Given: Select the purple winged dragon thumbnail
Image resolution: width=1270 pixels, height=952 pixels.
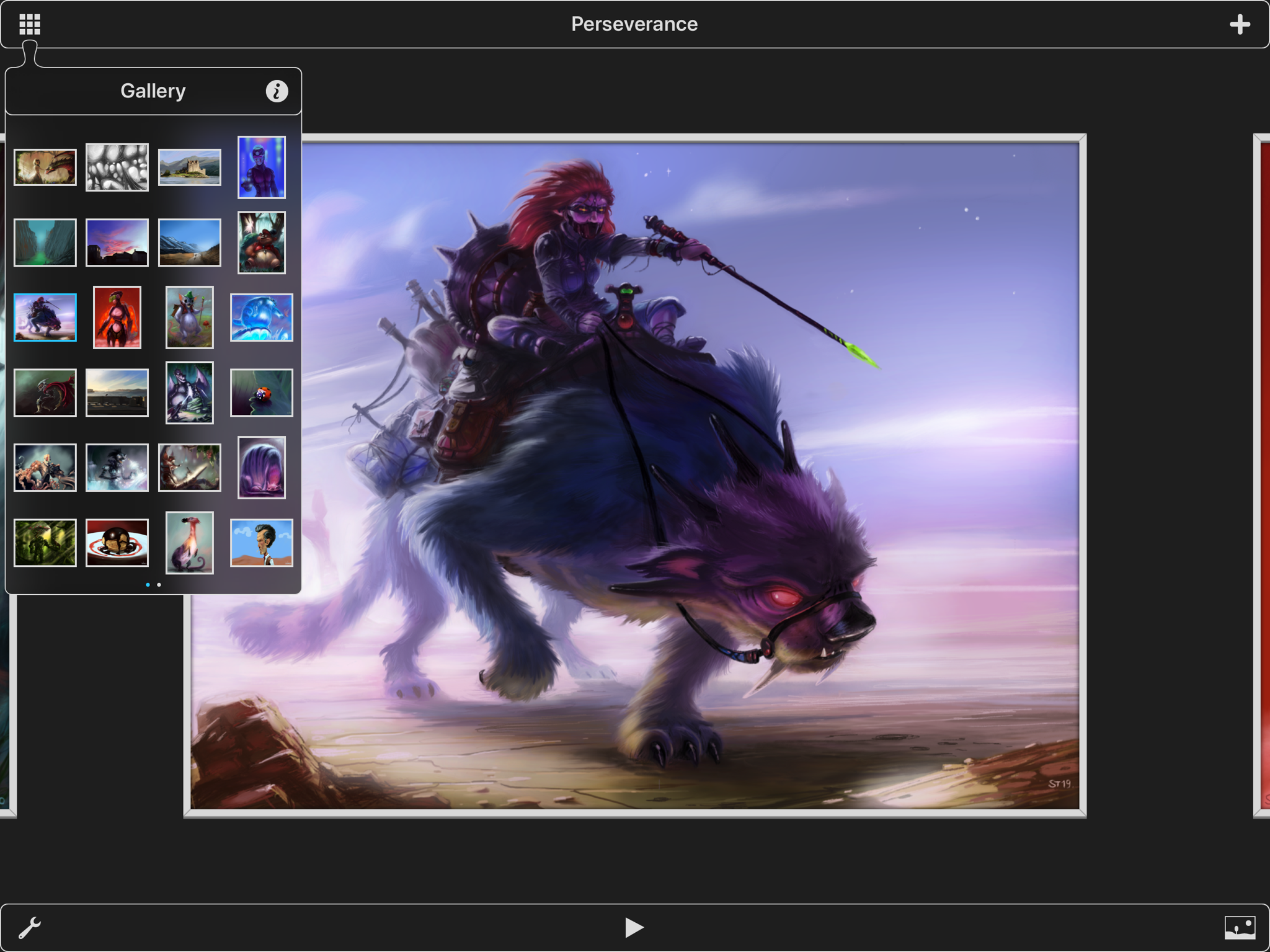Looking at the screenshot, I should pos(190,393).
